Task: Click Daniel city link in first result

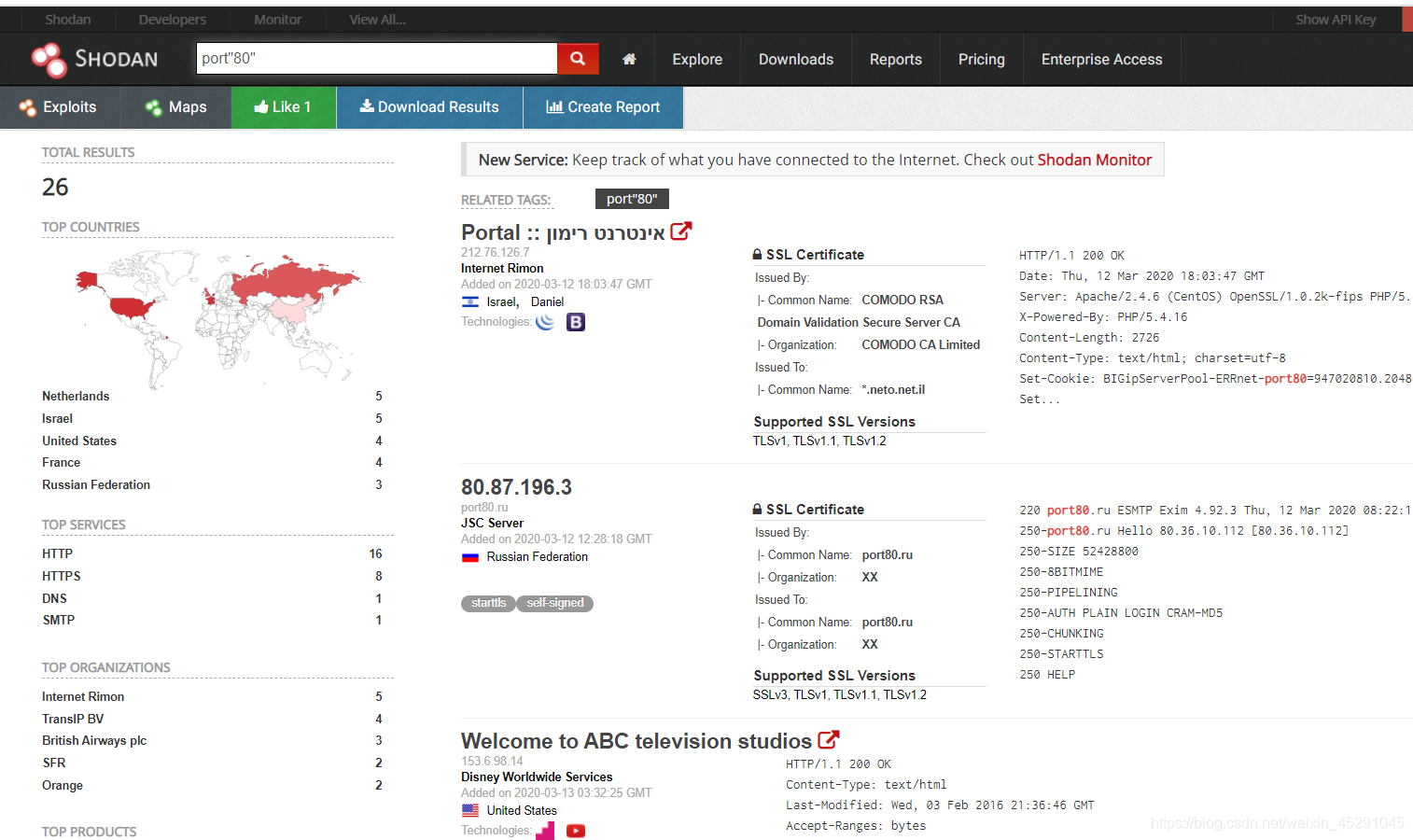Action: coord(547,302)
